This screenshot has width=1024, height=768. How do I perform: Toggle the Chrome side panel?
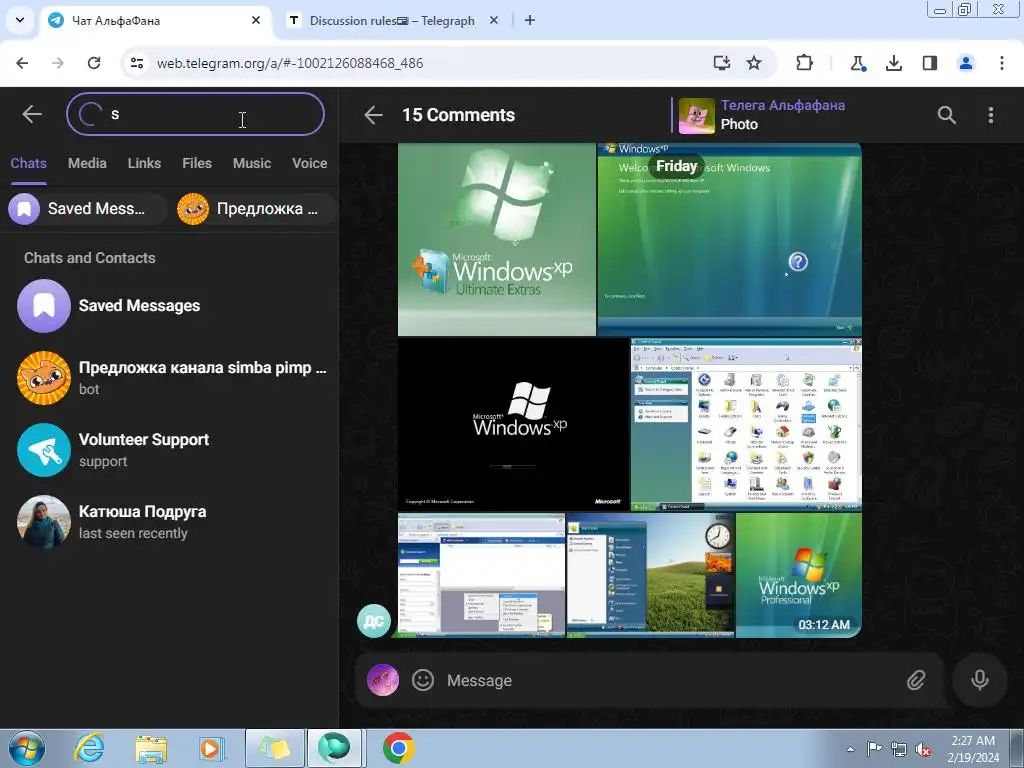pos(930,63)
